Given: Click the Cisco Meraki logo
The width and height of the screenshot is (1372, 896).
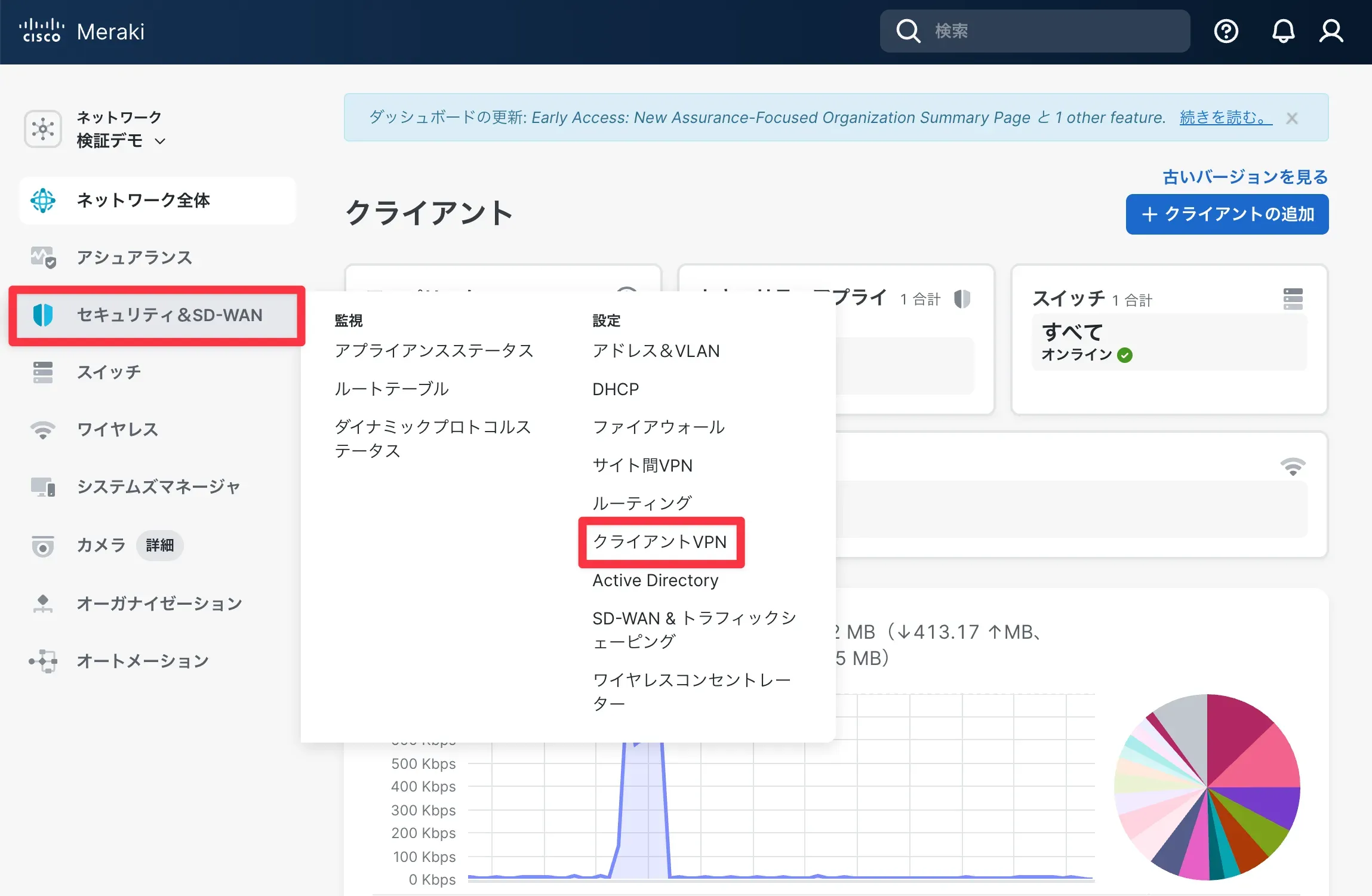Looking at the screenshot, I should pos(82,31).
